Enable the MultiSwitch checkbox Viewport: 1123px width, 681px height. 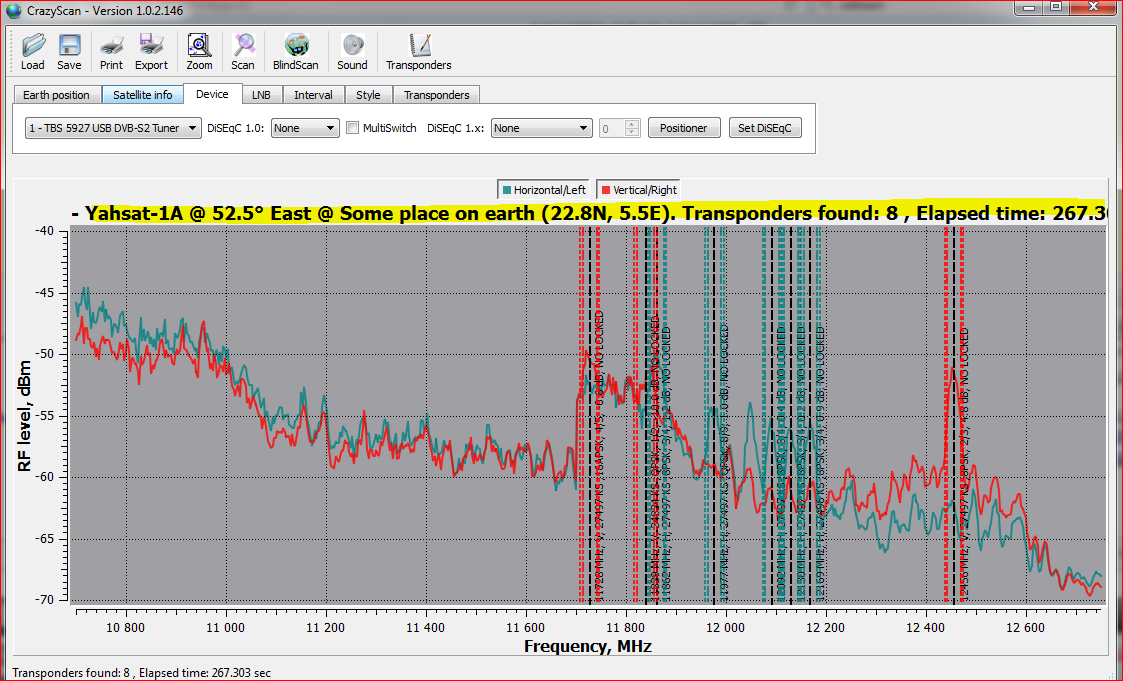(x=353, y=128)
